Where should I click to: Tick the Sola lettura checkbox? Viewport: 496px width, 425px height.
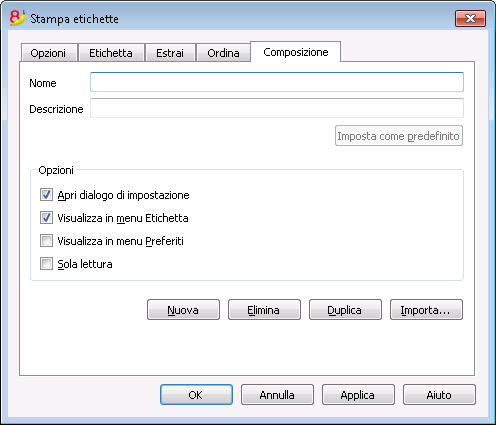point(46,264)
